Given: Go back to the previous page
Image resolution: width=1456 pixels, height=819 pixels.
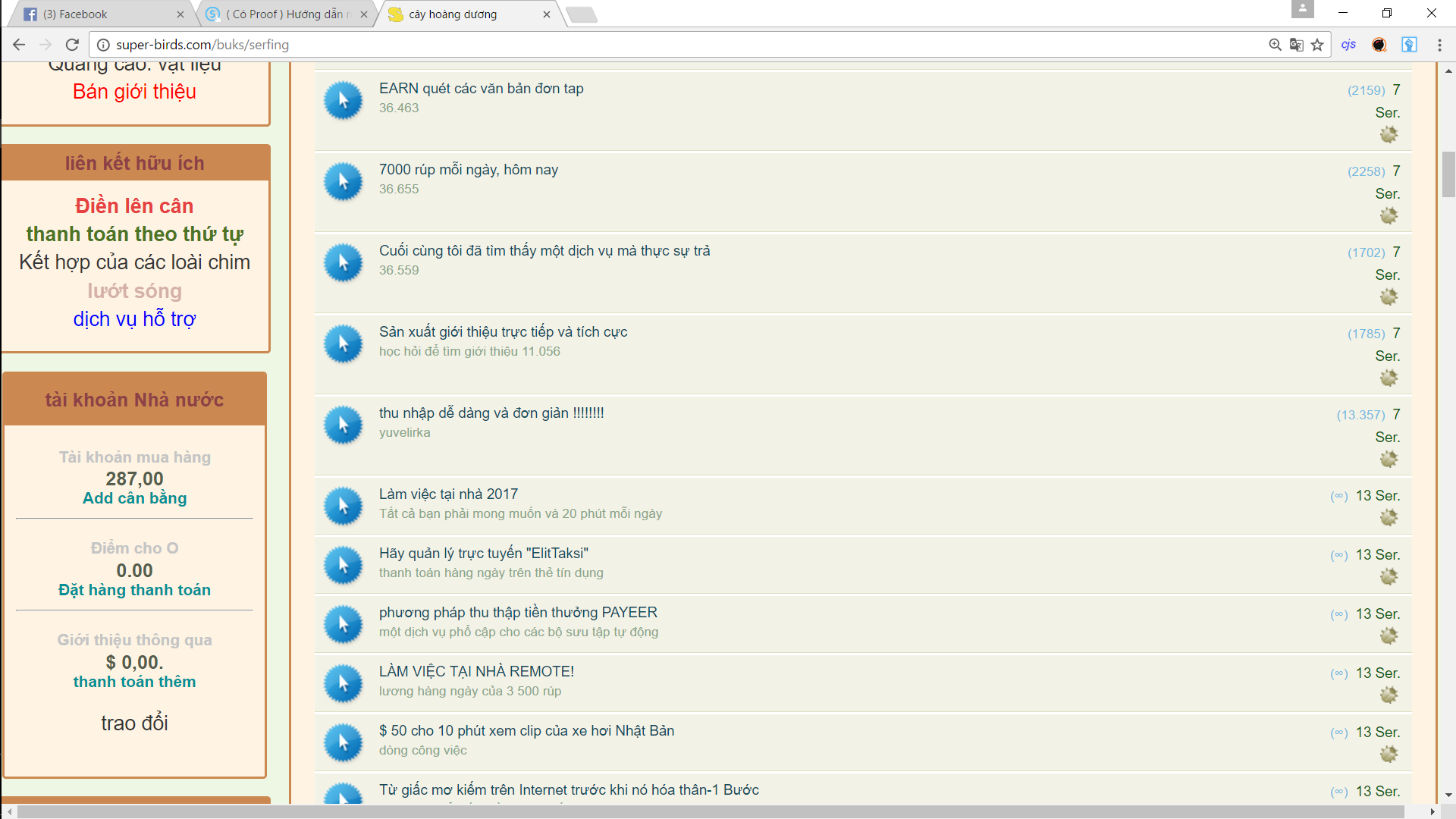Looking at the screenshot, I should click(x=19, y=45).
